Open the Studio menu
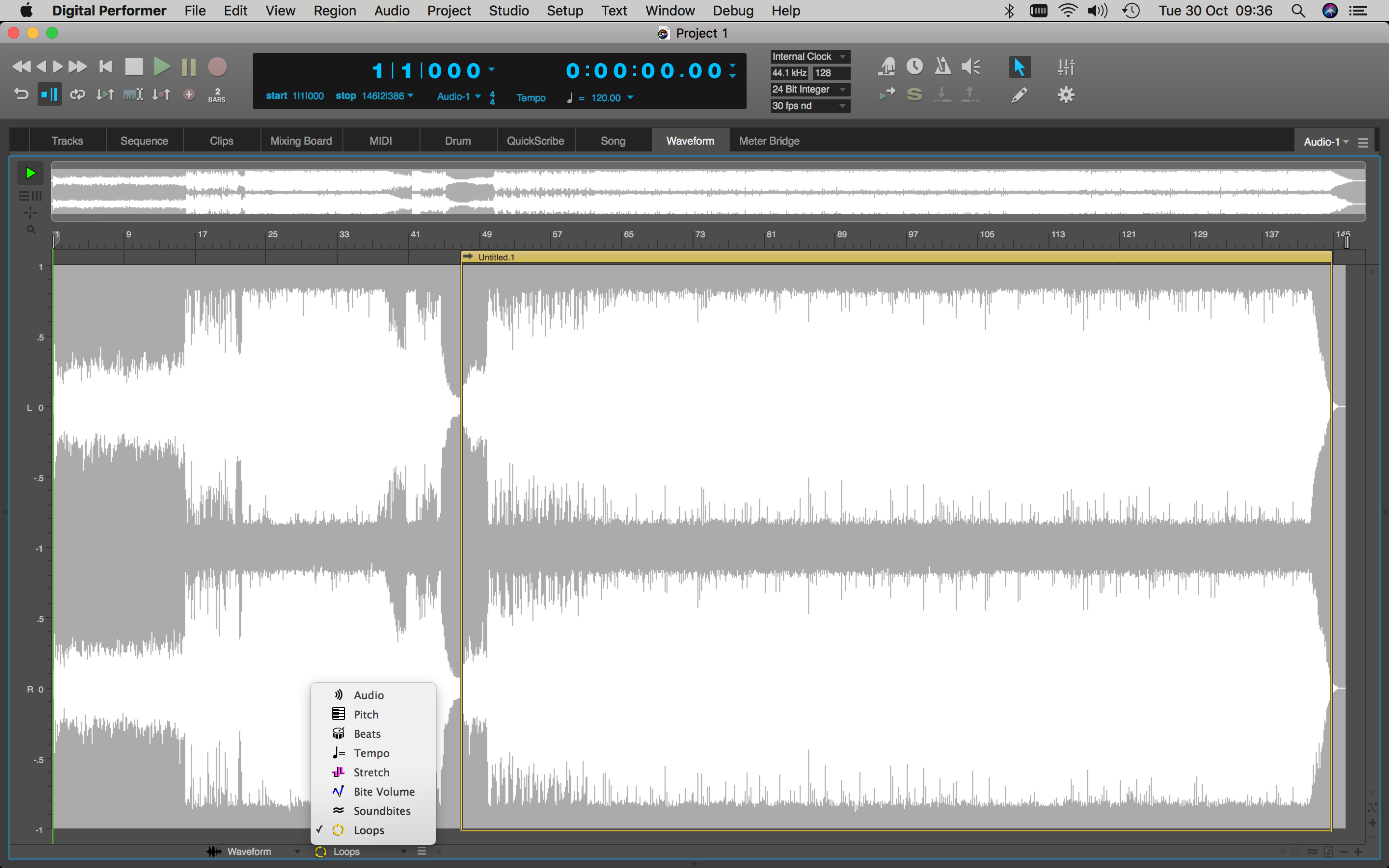1389x868 pixels. pyautogui.click(x=508, y=11)
